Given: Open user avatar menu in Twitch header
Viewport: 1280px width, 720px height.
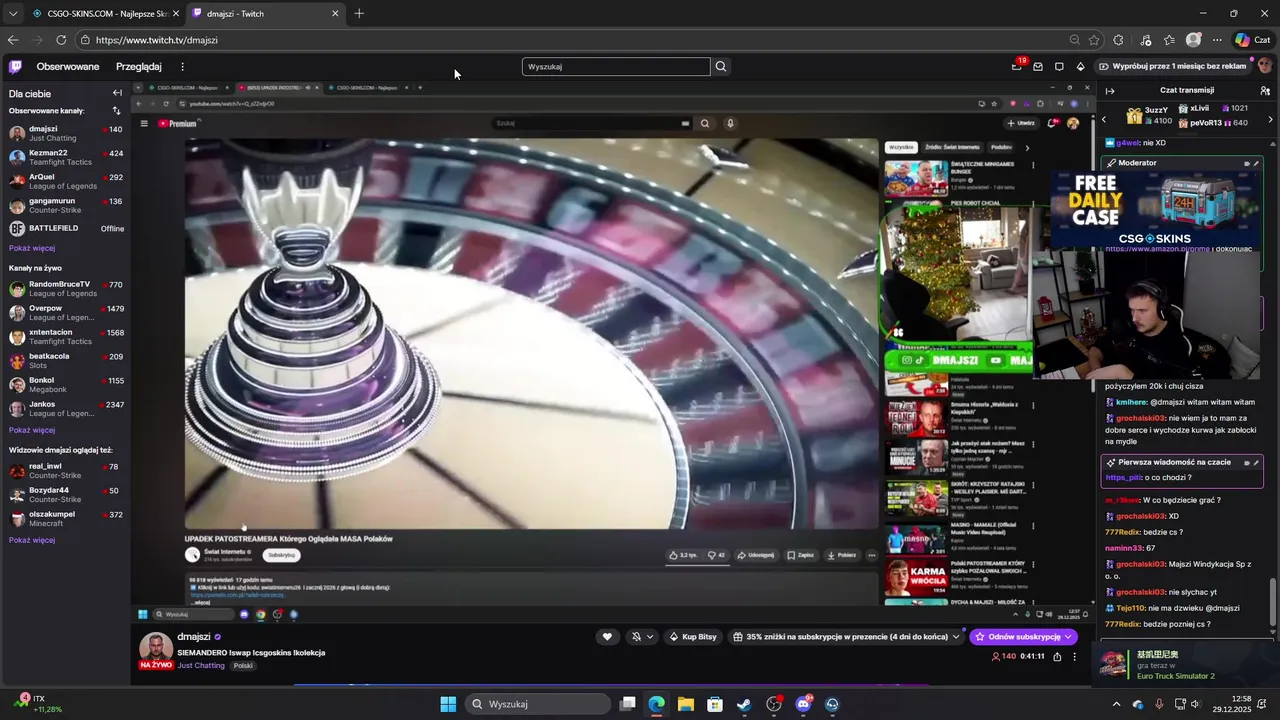Looking at the screenshot, I should [x=1265, y=66].
